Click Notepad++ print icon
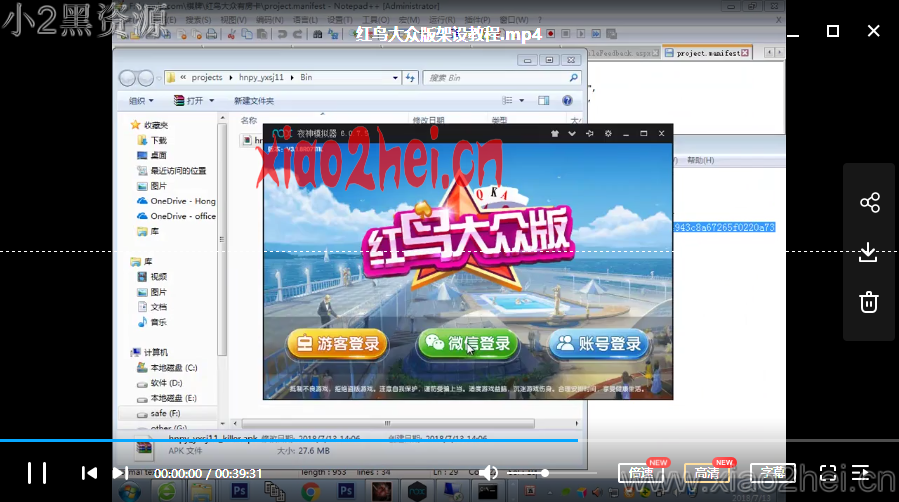899x502 pixels. 212,34
